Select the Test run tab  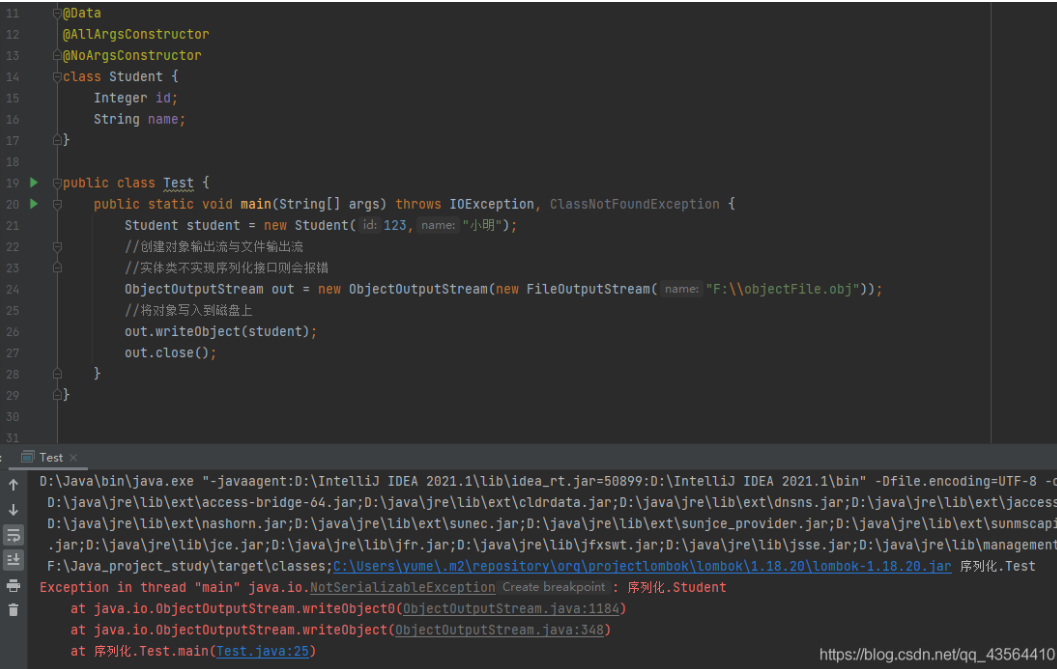[x=51, y=457]
